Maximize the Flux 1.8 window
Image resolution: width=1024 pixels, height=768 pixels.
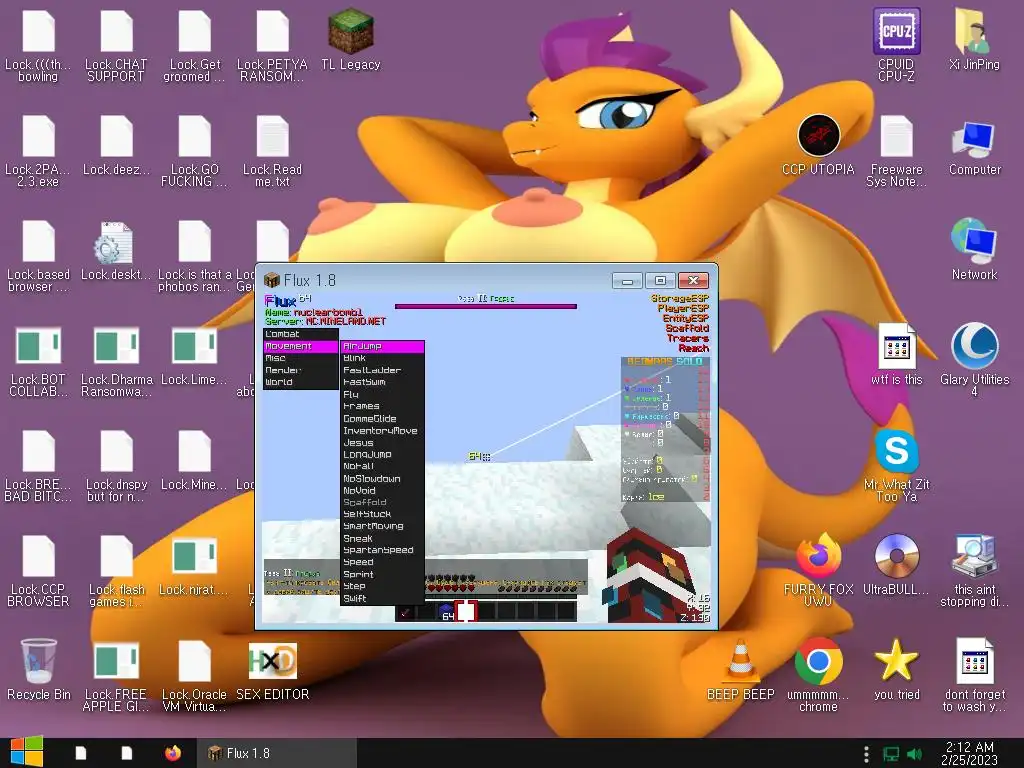point(660,281)
